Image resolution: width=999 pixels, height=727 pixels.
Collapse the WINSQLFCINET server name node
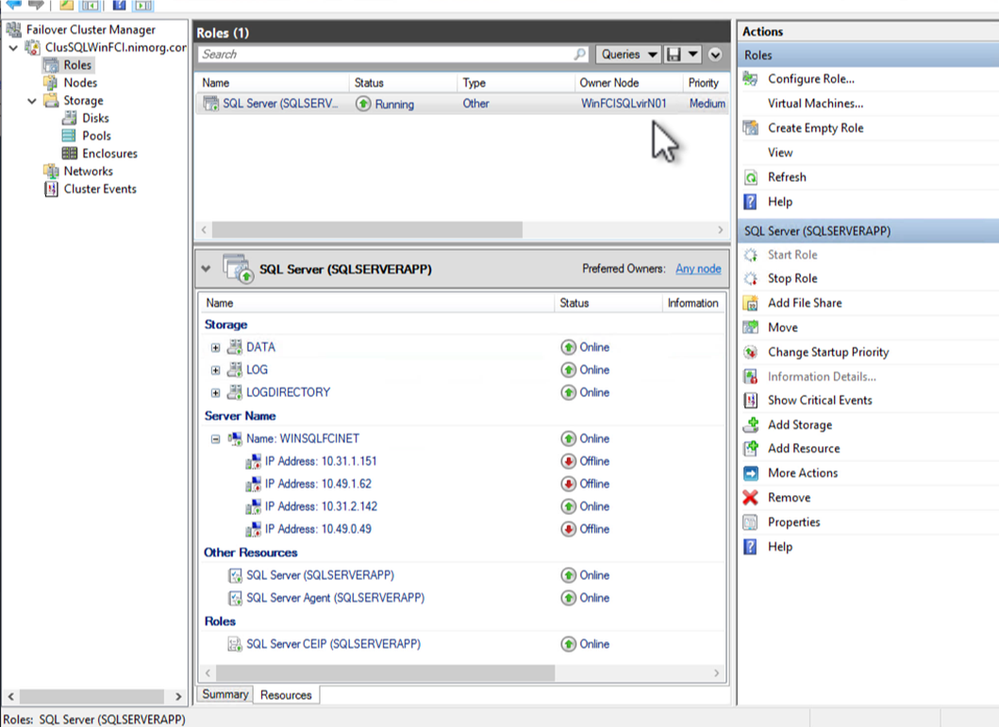pyautogui.click(x=215, y=439)
